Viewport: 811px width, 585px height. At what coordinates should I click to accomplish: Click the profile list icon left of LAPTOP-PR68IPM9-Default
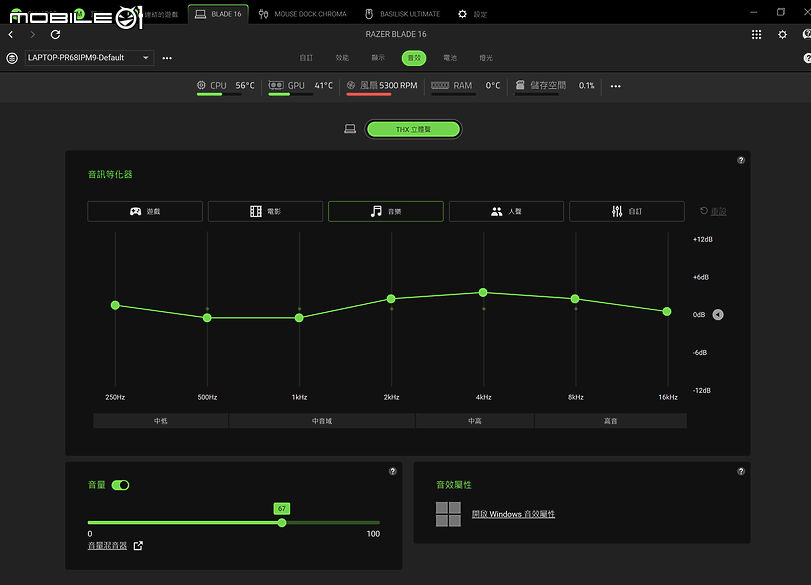click(12, 58)
